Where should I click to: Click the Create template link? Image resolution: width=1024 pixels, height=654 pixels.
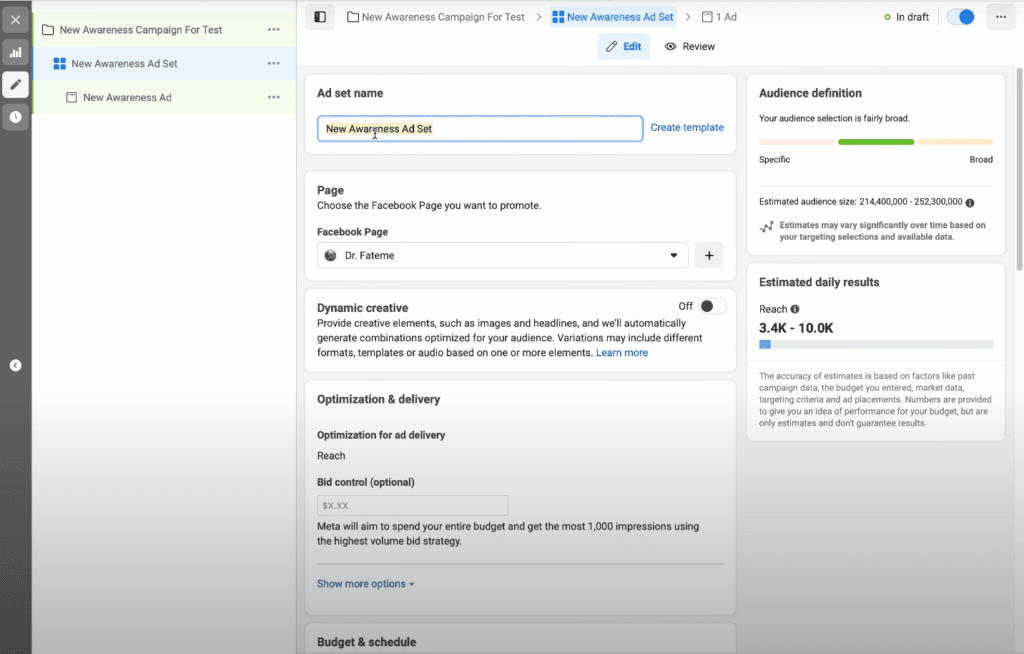tap(687, 128)
